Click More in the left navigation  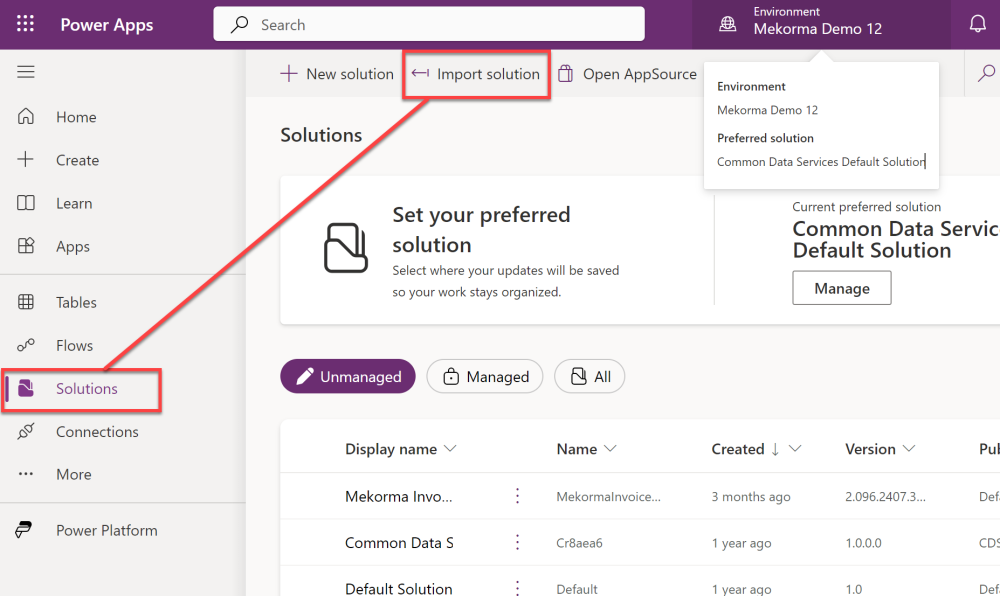pyautogui.click(x=73, y=475)
